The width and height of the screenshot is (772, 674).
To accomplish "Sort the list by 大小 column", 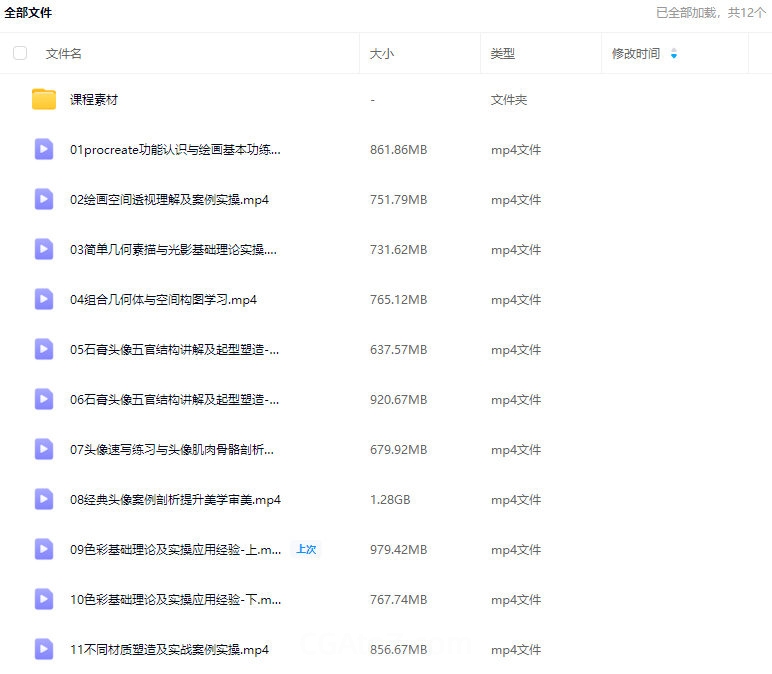I will click(x=381, y=54).
